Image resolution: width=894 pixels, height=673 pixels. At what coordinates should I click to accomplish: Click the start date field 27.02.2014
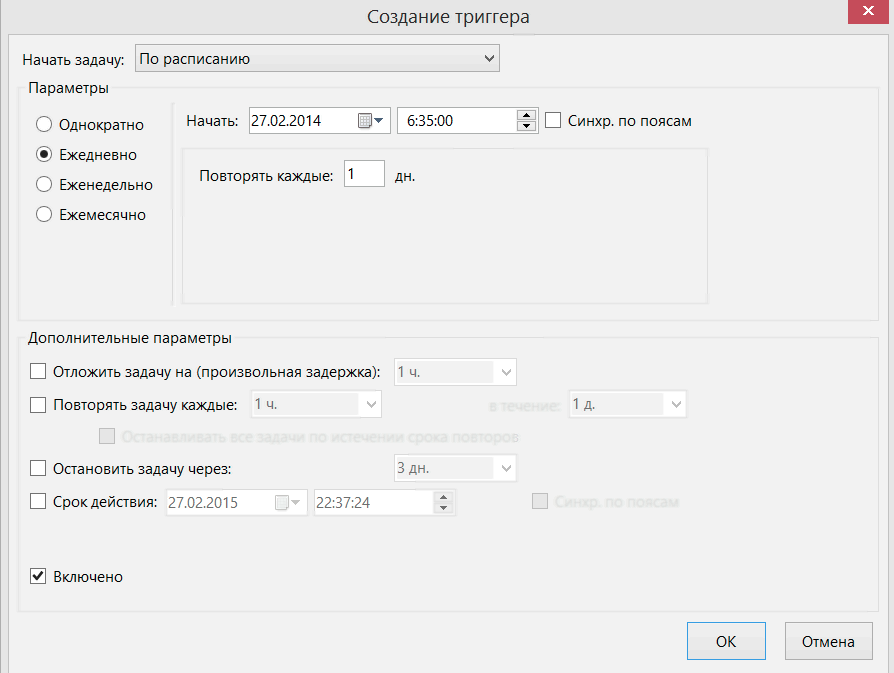[298, 121]
